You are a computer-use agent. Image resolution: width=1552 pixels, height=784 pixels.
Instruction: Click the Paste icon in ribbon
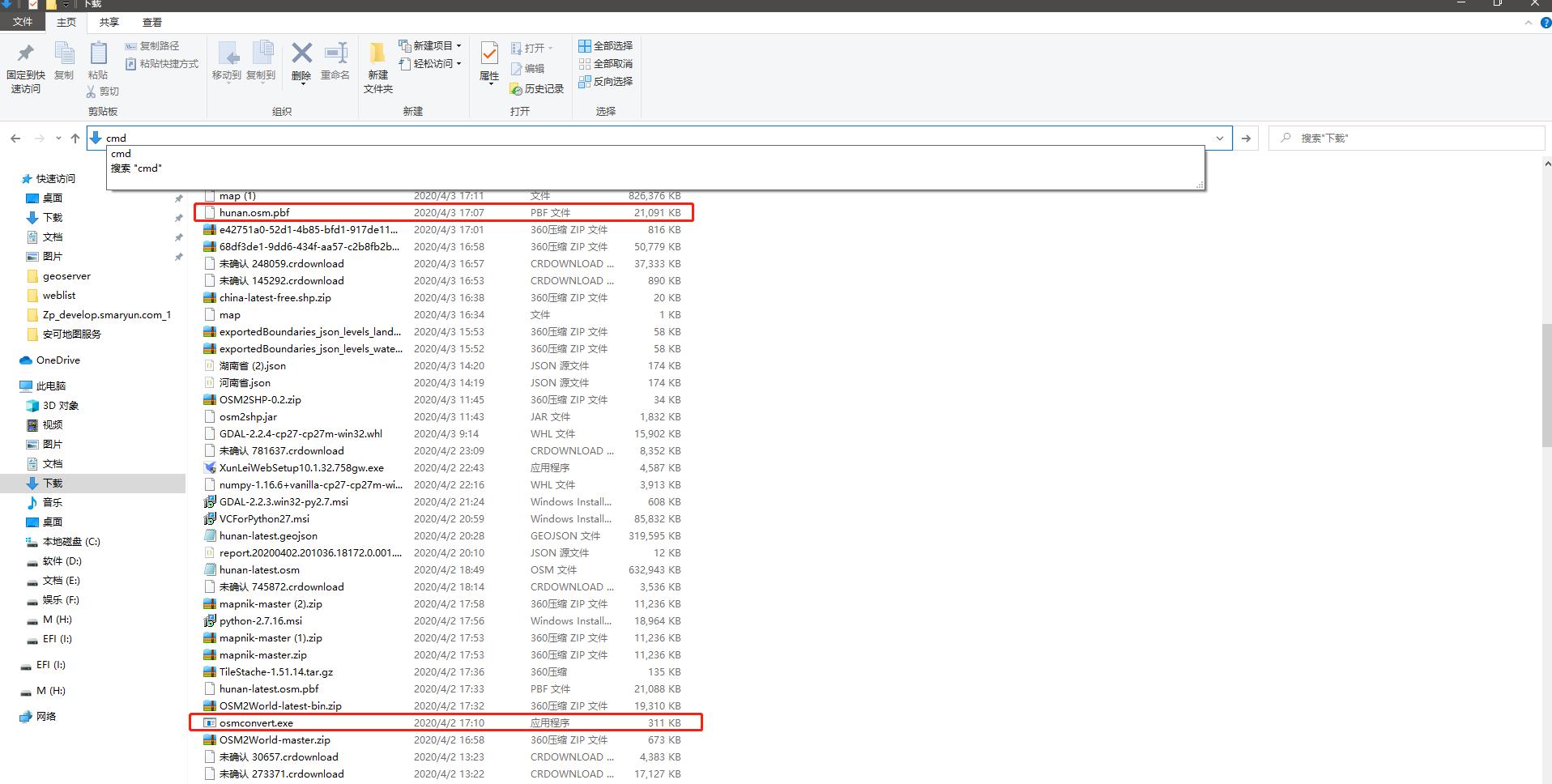point(98,53)
